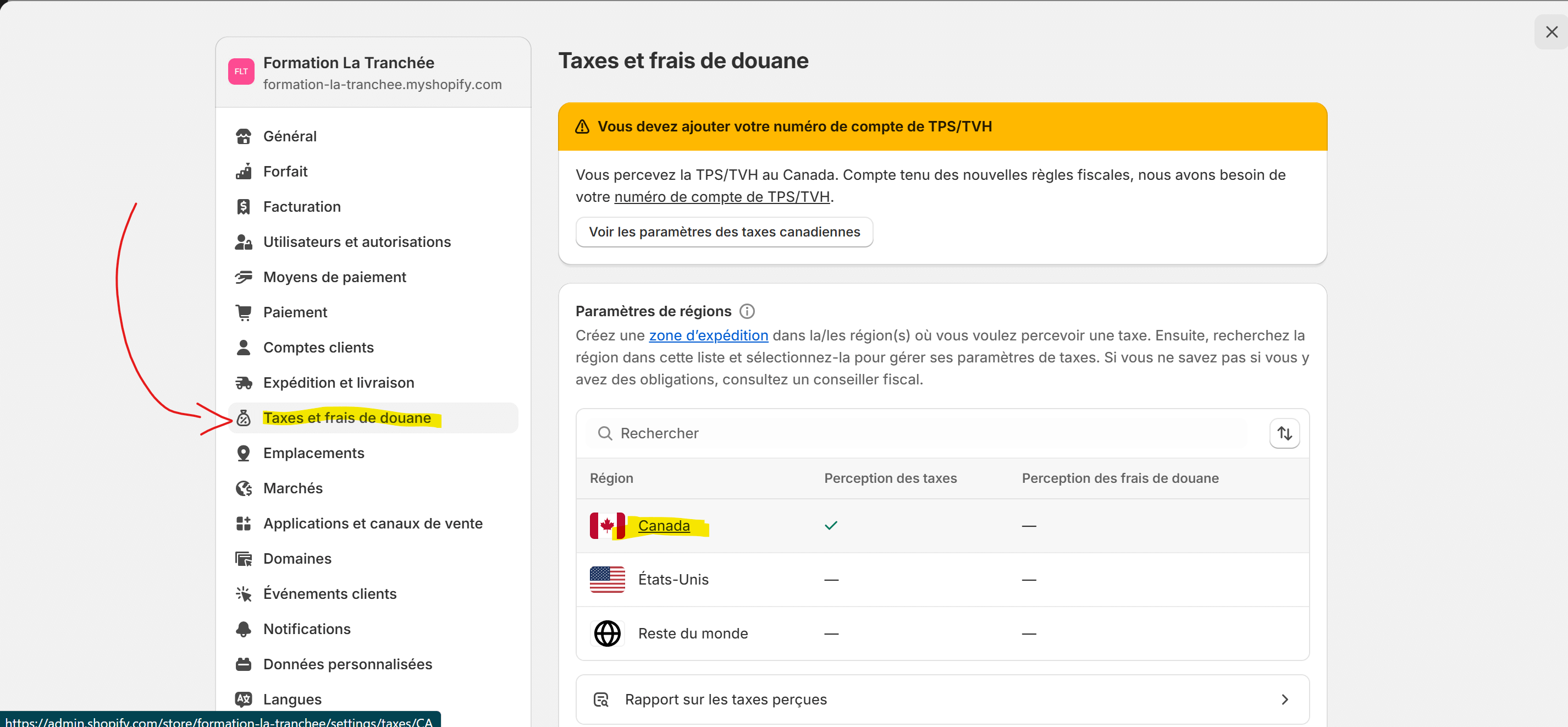Click the Langues translation icon

click(244, 699)
